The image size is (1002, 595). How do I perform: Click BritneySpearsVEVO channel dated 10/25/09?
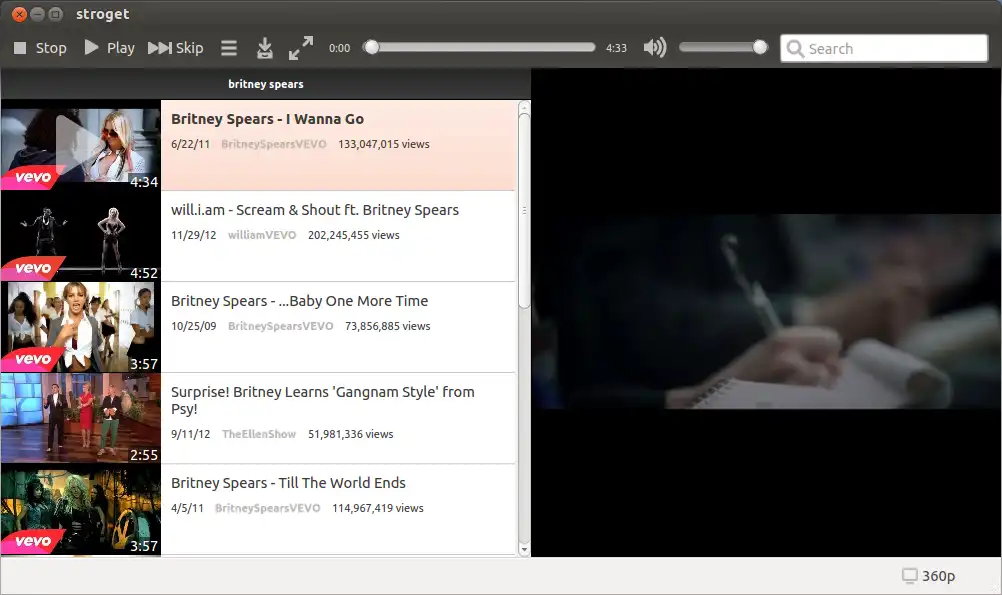click(x=281, y=326)
